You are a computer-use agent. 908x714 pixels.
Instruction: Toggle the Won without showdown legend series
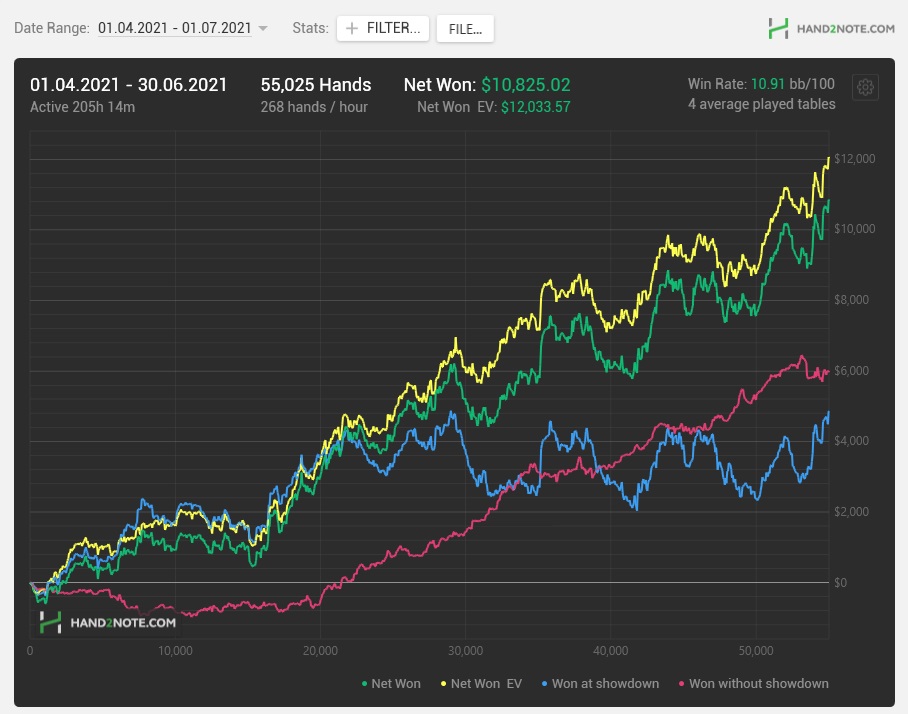(x=753, y=683)
